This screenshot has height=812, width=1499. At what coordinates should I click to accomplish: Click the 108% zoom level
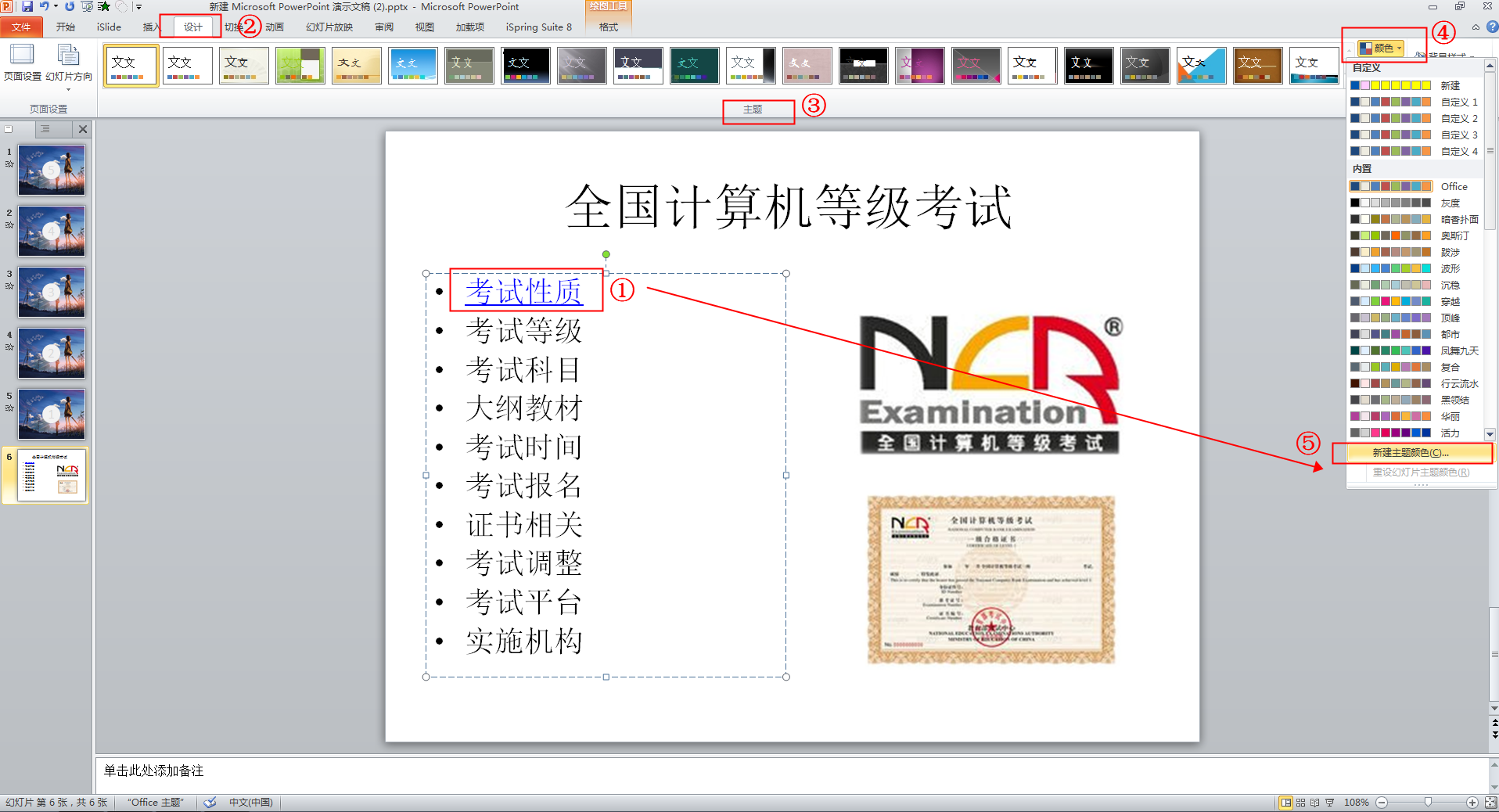point(1357,803)
